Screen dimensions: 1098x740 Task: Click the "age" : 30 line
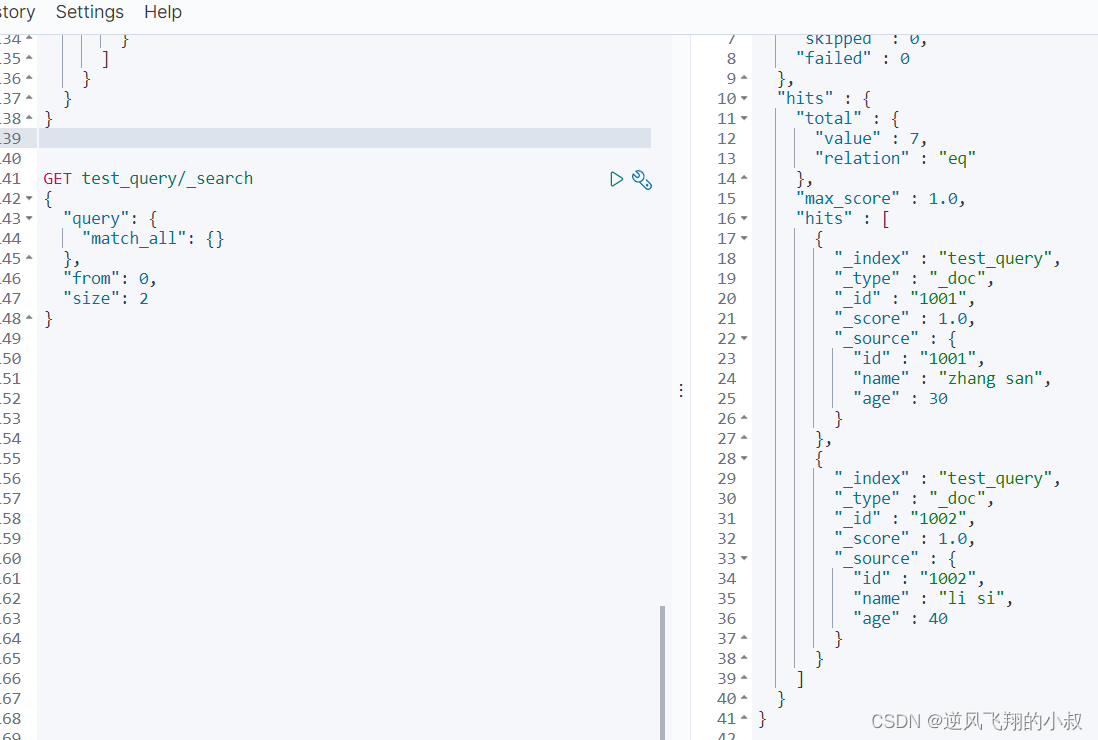pos(900,399)
